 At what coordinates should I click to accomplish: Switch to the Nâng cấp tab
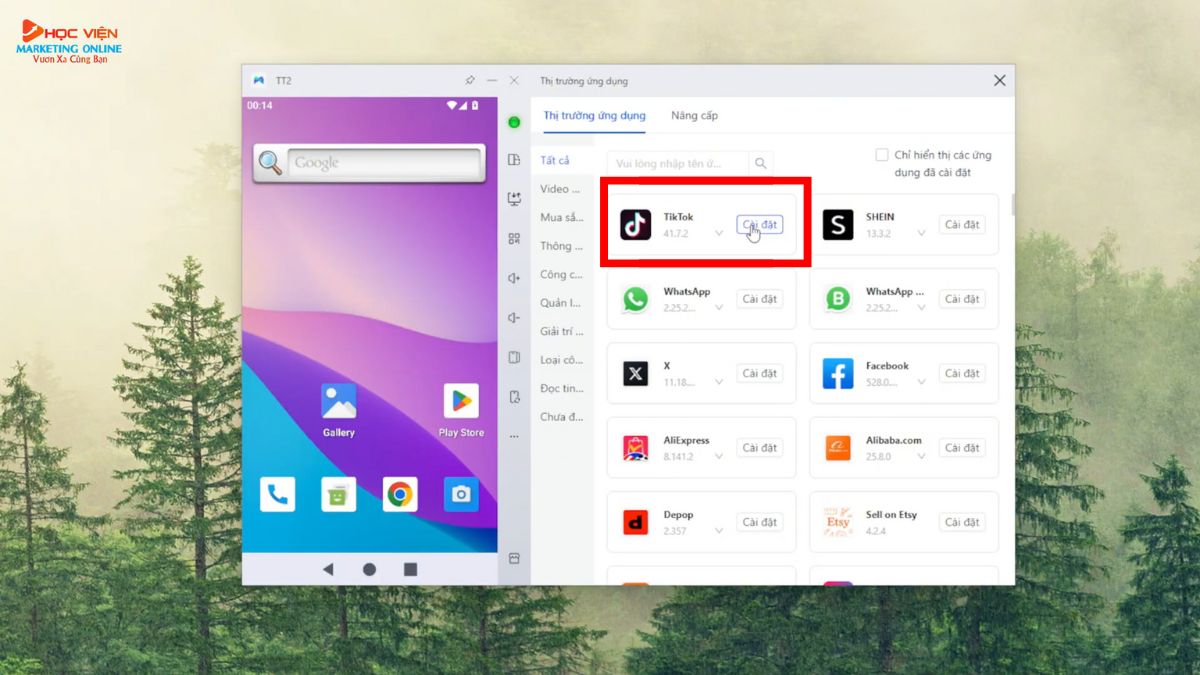pos(694,115)
